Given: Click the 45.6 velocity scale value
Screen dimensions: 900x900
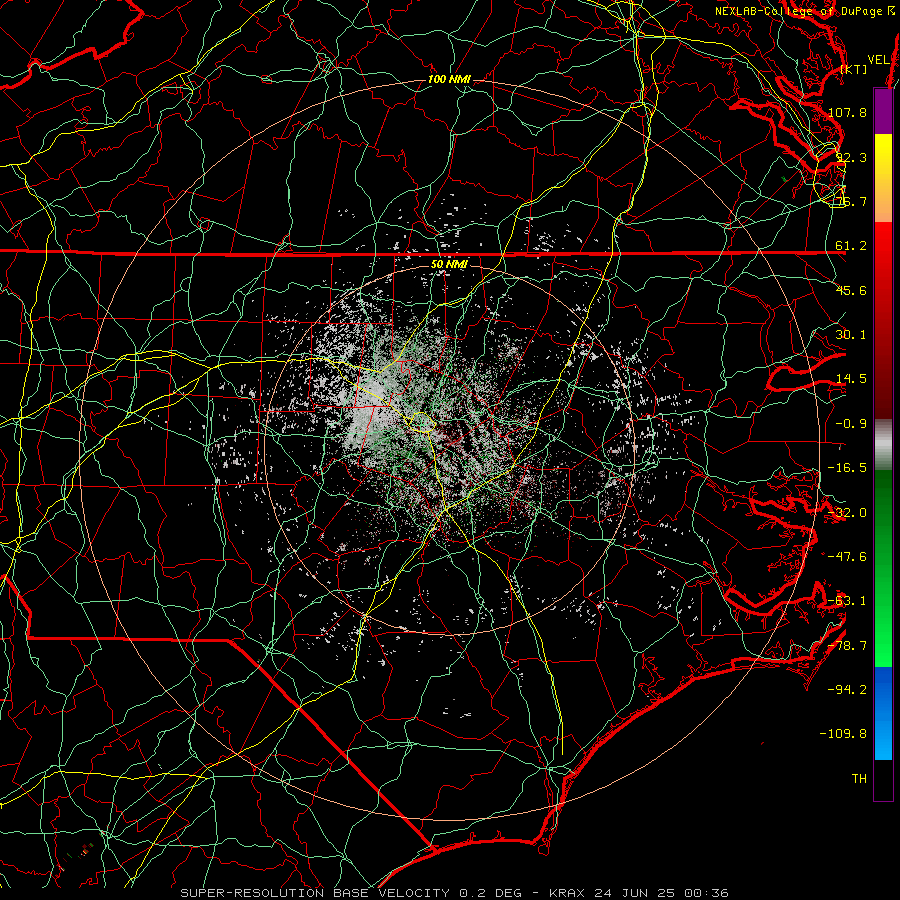Looking at the screenshot, I should click(851, 290).
